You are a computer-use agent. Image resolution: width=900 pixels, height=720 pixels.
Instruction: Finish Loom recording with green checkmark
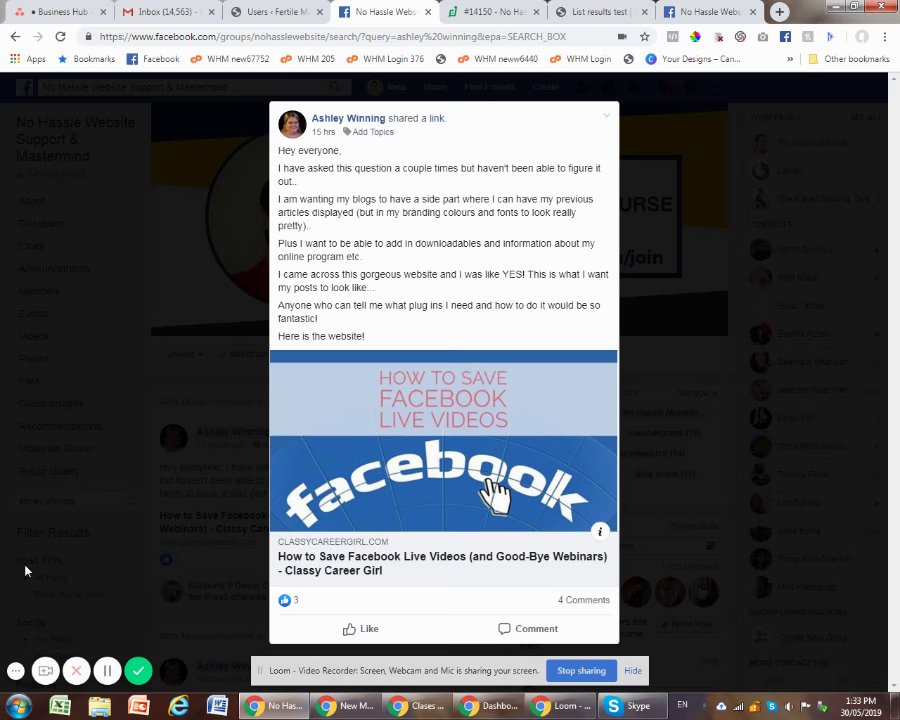tap(138, 671)
